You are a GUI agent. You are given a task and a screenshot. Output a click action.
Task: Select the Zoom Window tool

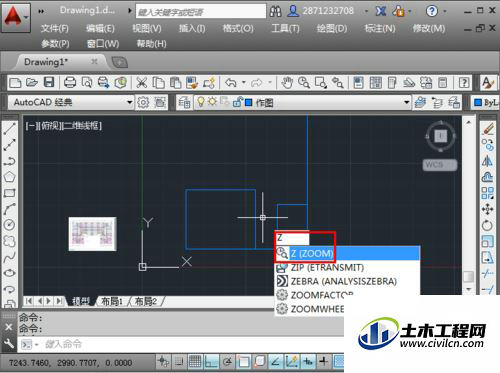[x=321, y=82]
